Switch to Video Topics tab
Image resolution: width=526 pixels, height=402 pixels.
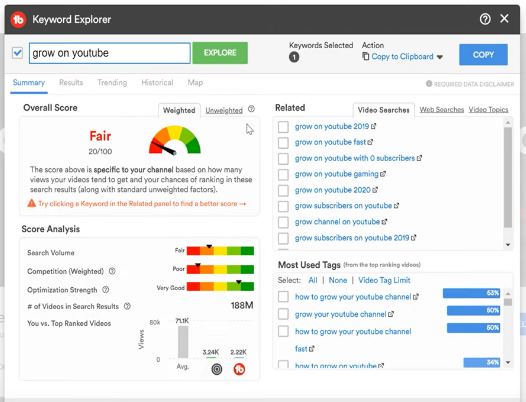point(488,109)
